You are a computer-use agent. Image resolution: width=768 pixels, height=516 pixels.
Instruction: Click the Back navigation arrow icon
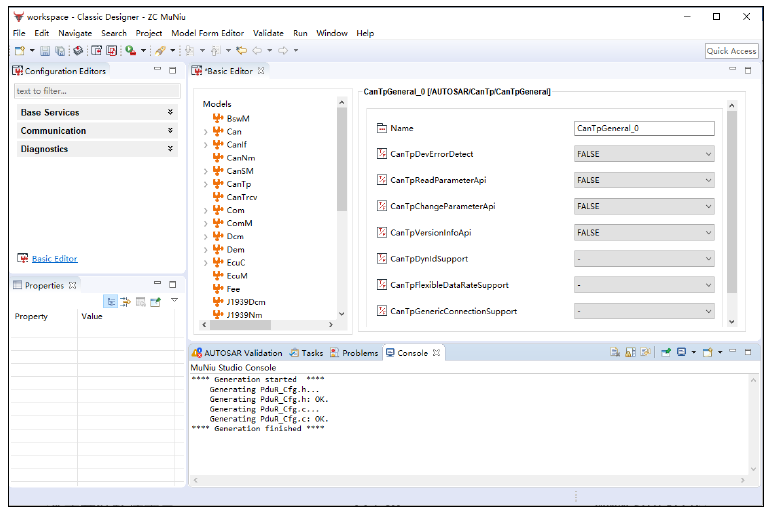pos(257,50)
